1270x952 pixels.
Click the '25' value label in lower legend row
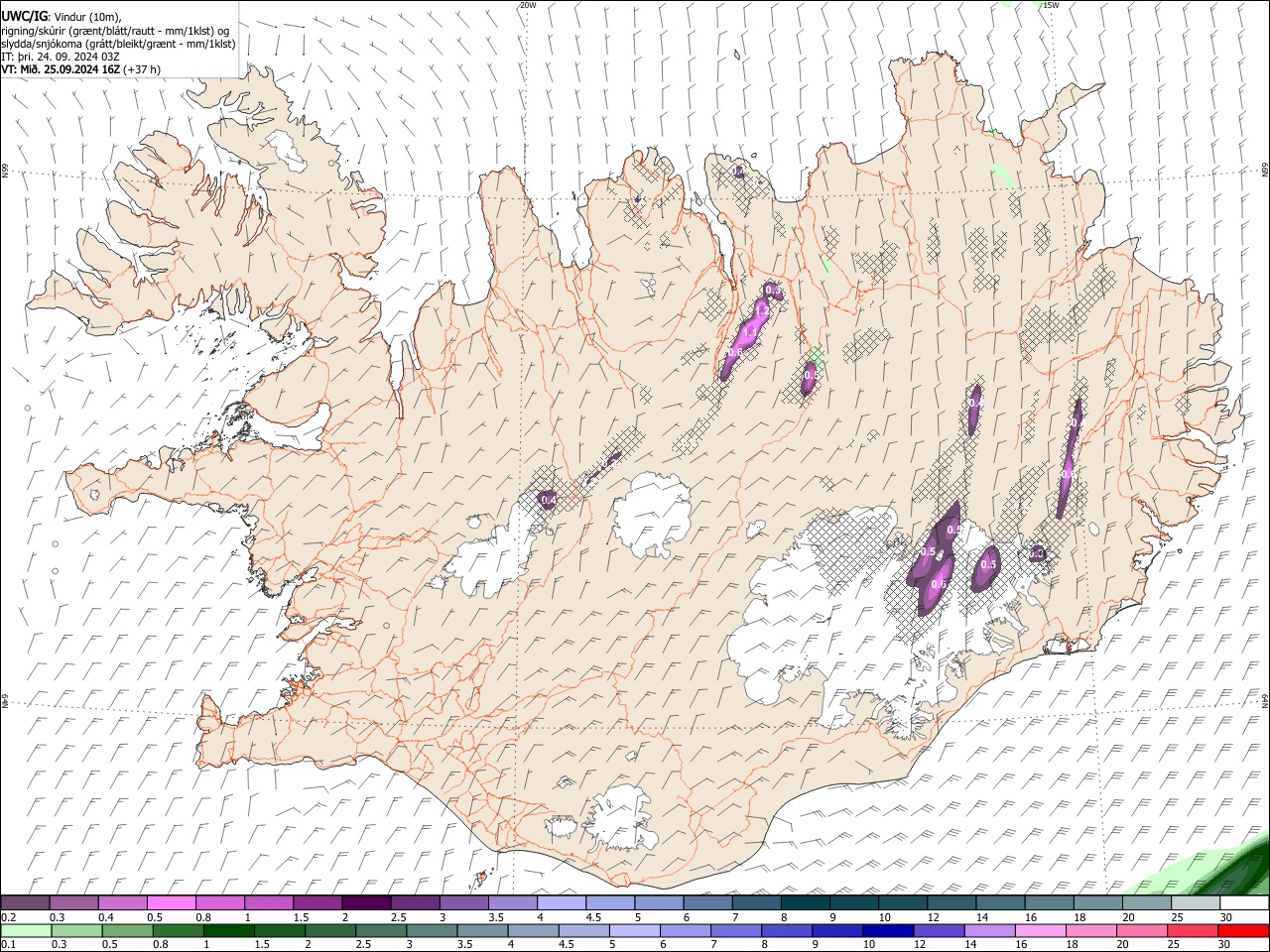tap(1174, 944)
